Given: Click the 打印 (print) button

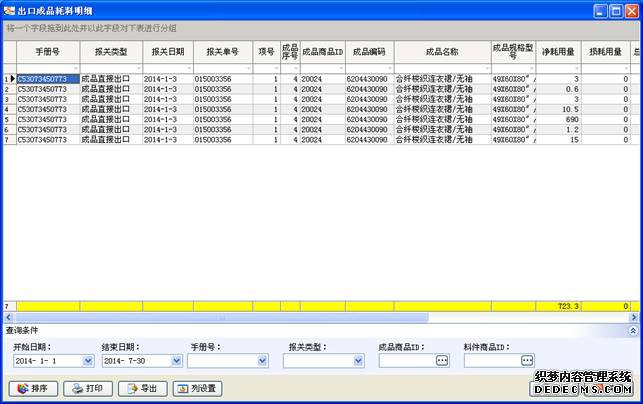Looking at the screenshot, I should tap(87, 388).
